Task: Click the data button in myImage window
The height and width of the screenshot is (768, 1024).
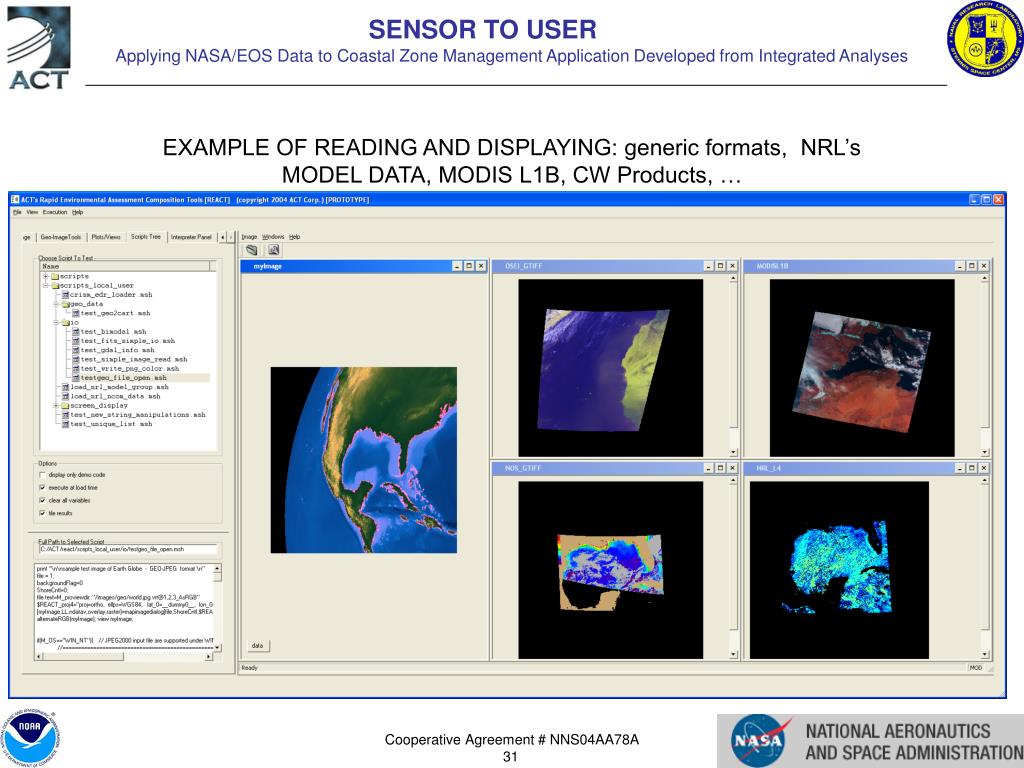Action: (257, 646)
